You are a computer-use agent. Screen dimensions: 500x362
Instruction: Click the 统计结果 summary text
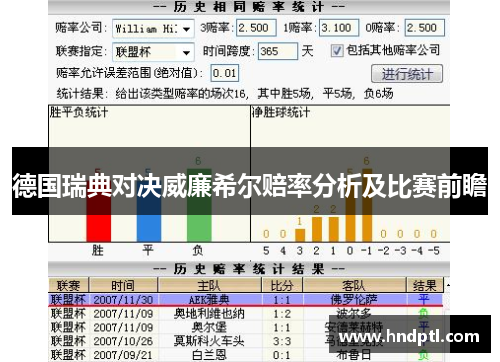[x=225, y=94]
